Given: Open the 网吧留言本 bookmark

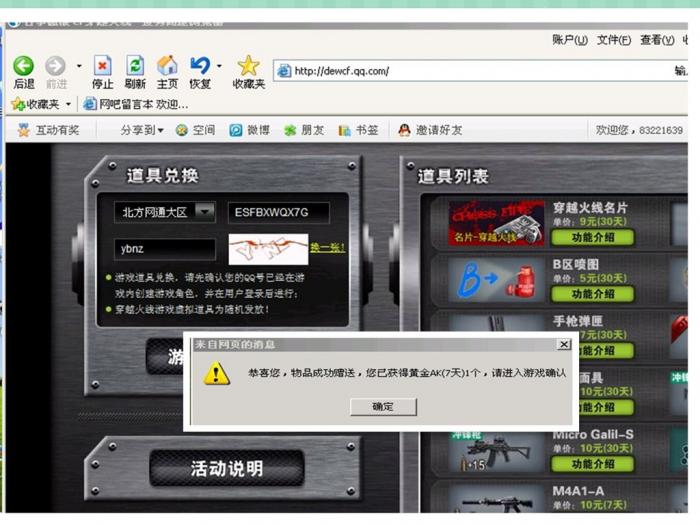Looking at the screenshot, I should pos(136,104).
